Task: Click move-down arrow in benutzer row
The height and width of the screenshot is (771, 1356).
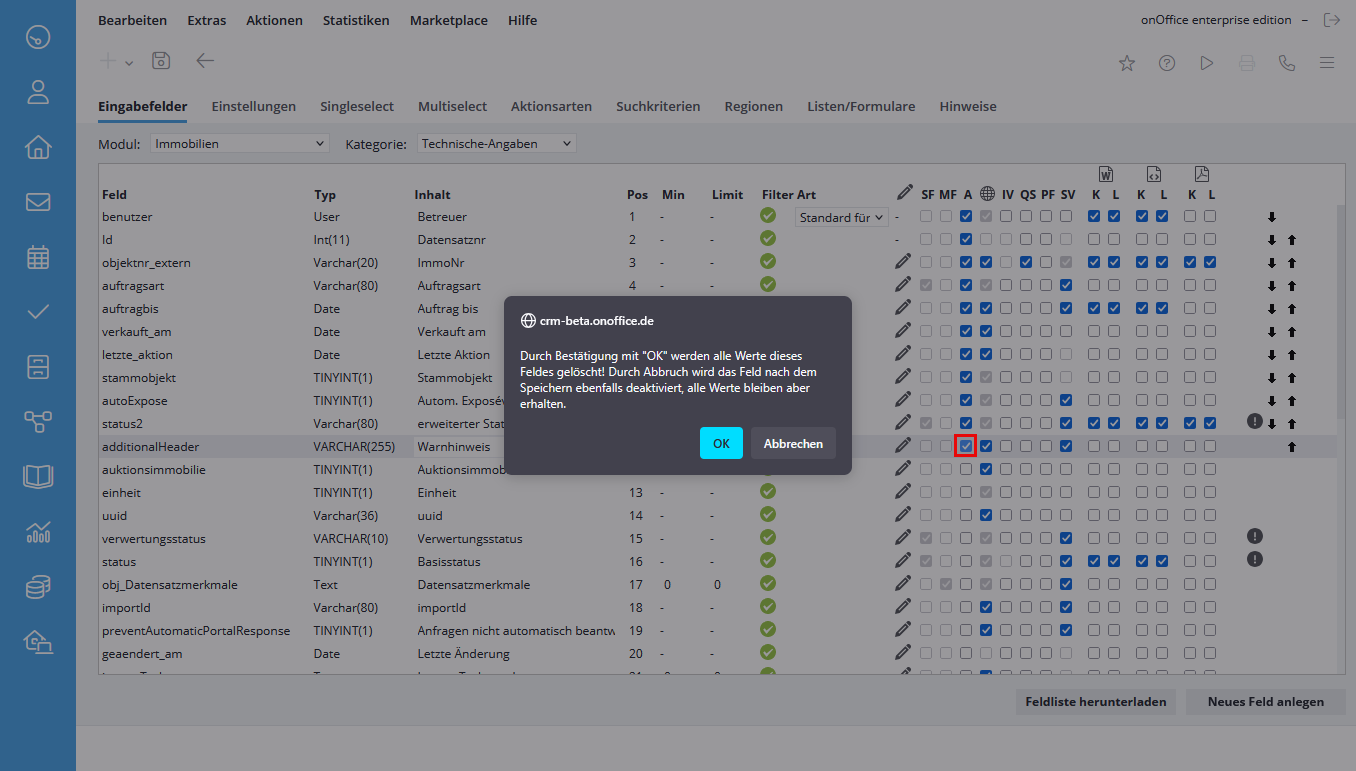Action: point(1272,217)
